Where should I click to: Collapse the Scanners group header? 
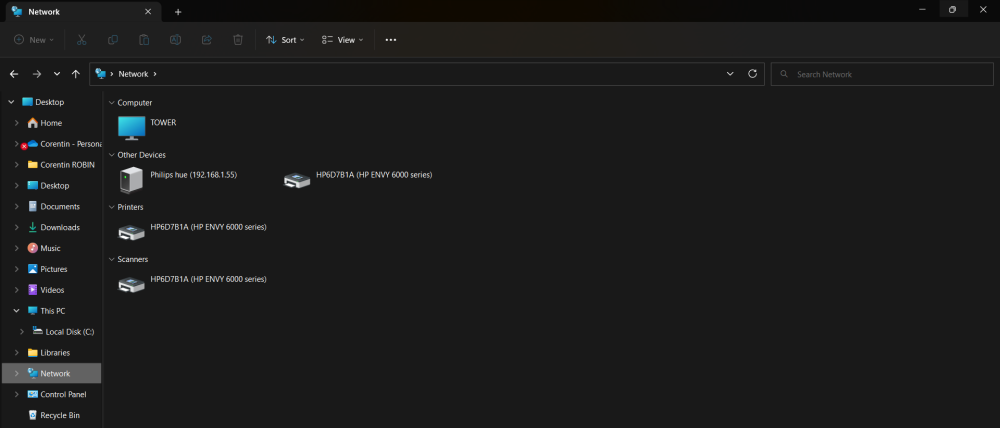(112, 260)
